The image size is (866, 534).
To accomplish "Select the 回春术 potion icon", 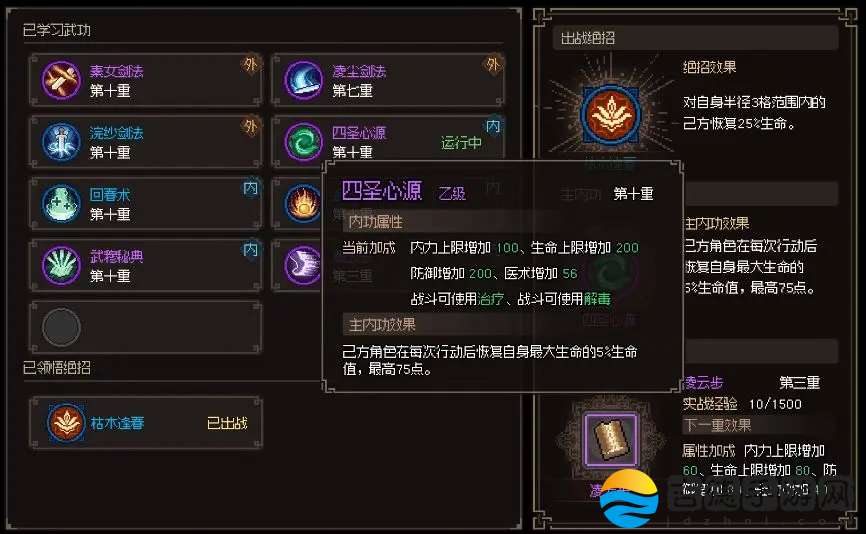I will (61, 204).
